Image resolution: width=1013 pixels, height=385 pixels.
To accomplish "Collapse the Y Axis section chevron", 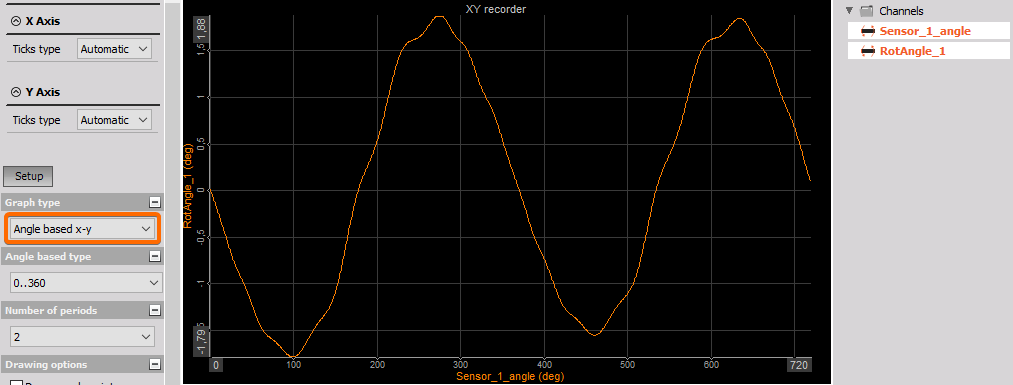I will [x=16, y=92].
